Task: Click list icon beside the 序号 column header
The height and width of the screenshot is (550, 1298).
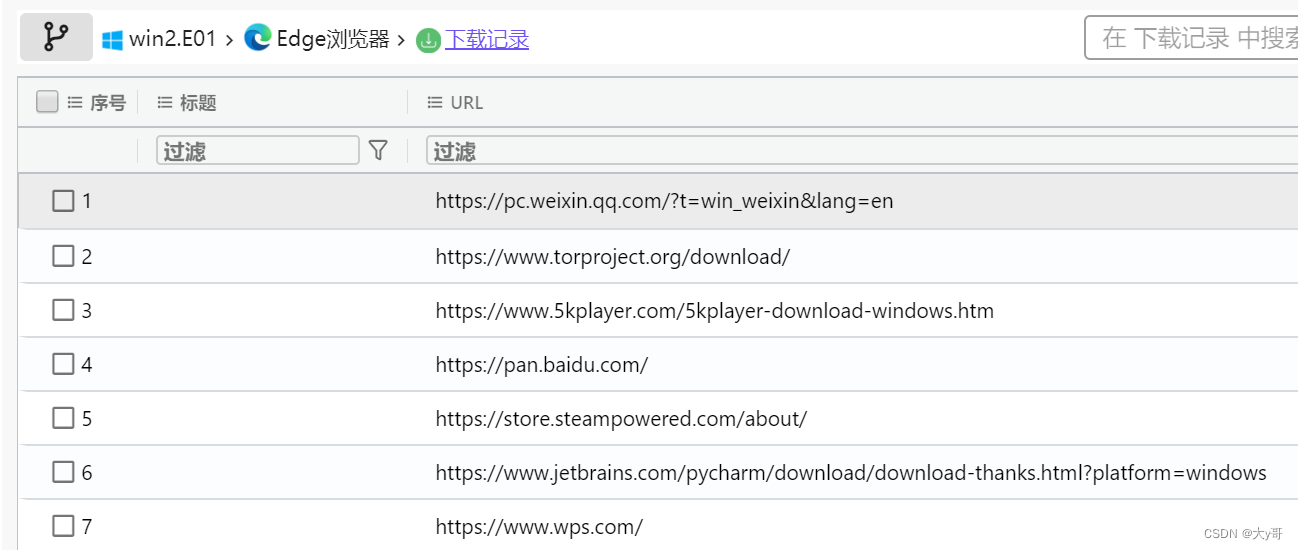Action: [x=75, y=102]
